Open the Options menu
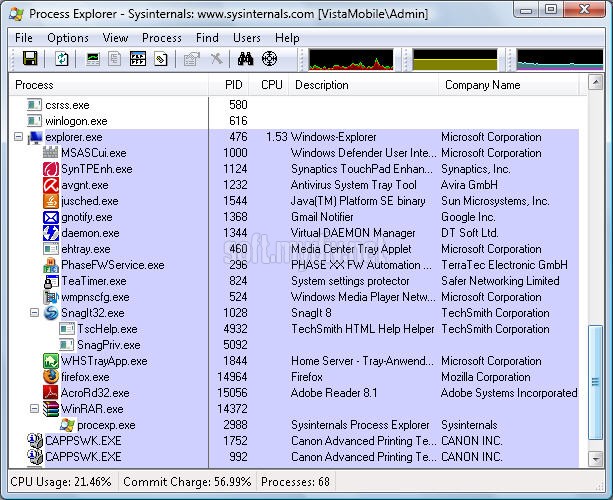 [x=68, y=38]
